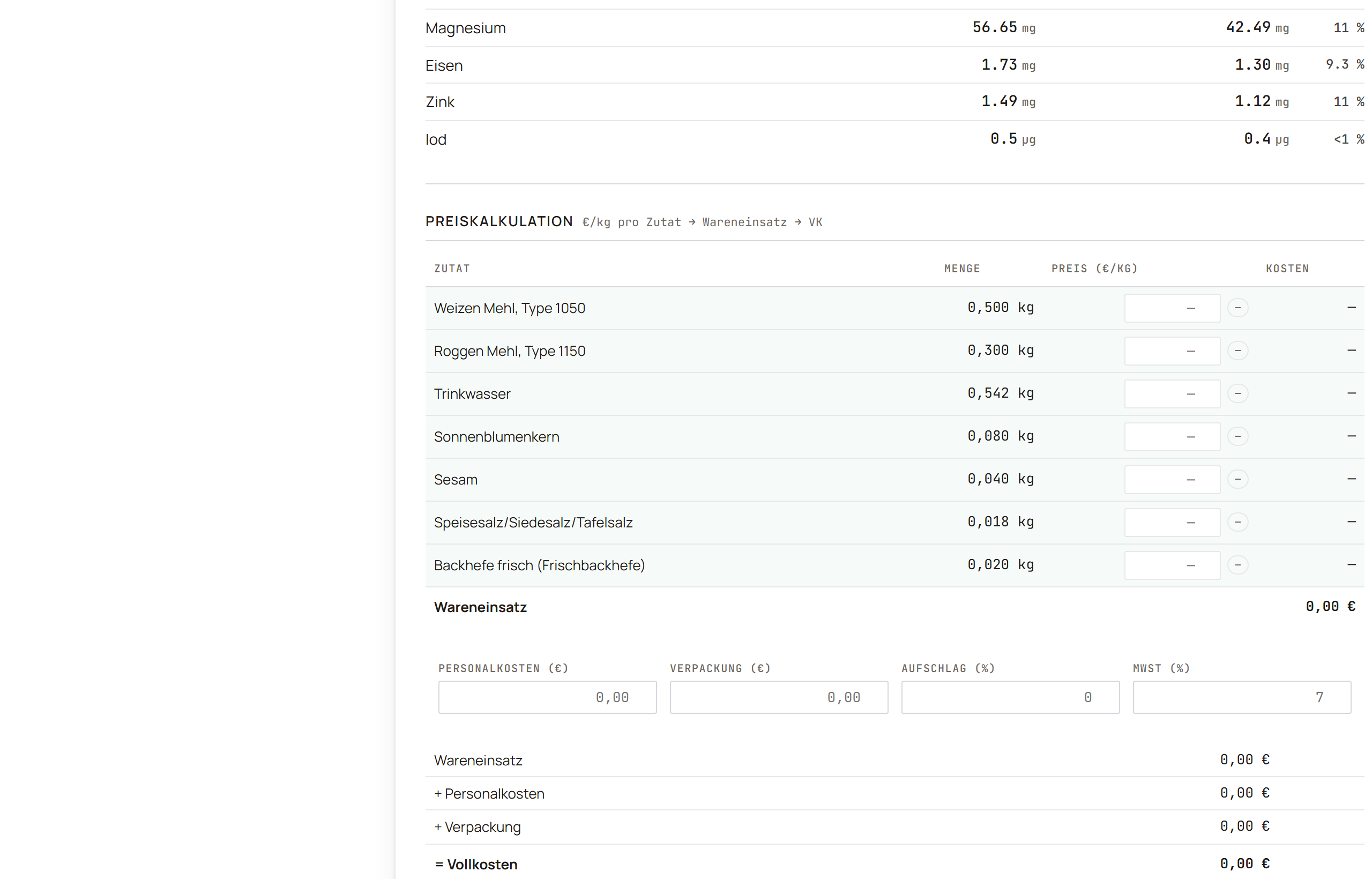The width and height of the screenshot is (1372, 879).
Task: Click the Verpackung (€) input field
Action: coord(779,697)
